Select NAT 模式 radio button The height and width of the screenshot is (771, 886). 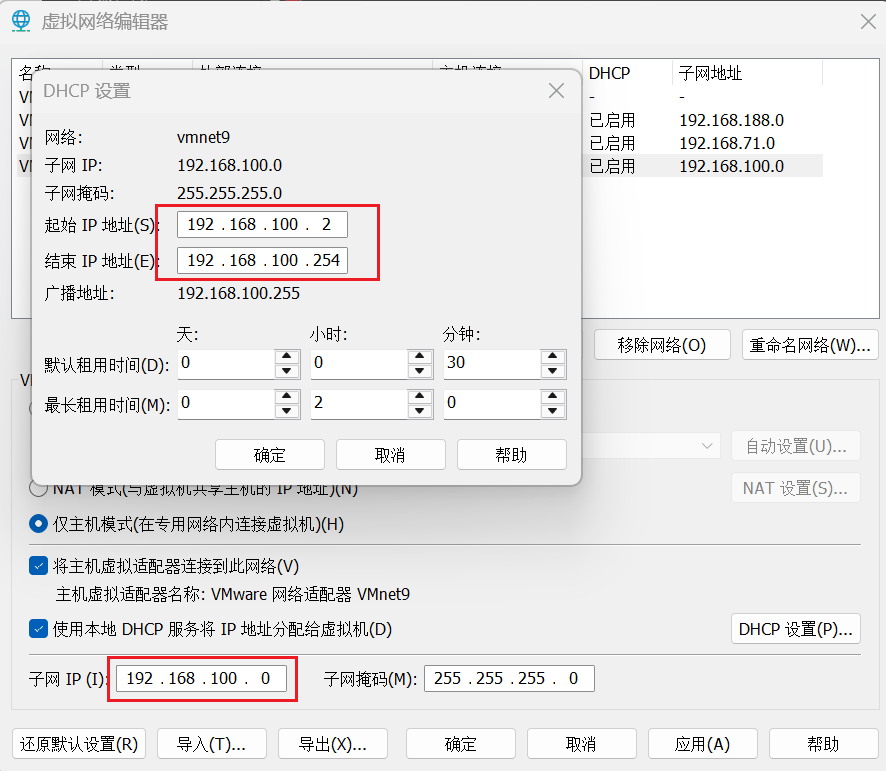[x=38, y=489]
